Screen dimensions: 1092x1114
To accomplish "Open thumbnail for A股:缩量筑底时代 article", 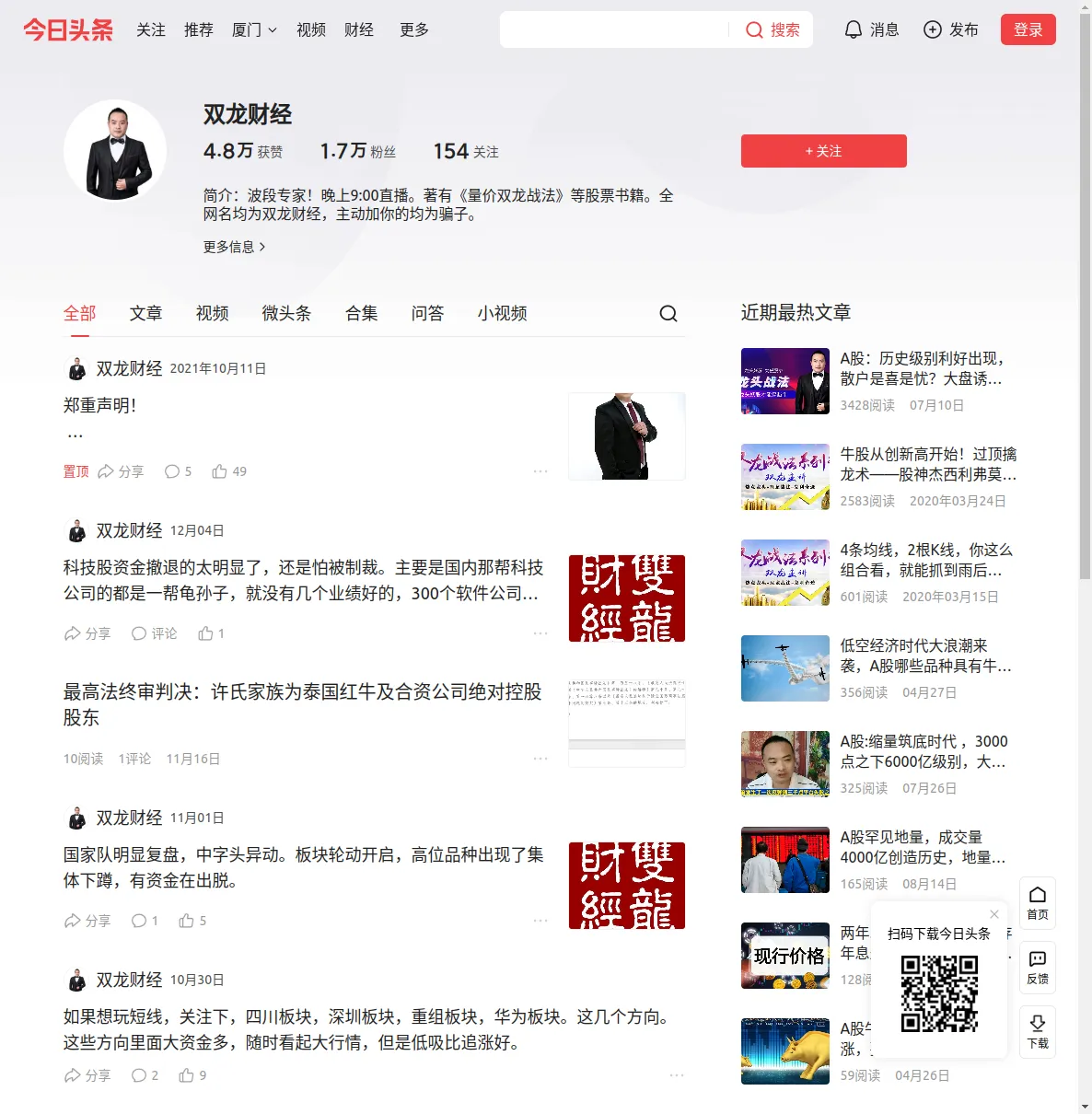I will coord(785,764).
